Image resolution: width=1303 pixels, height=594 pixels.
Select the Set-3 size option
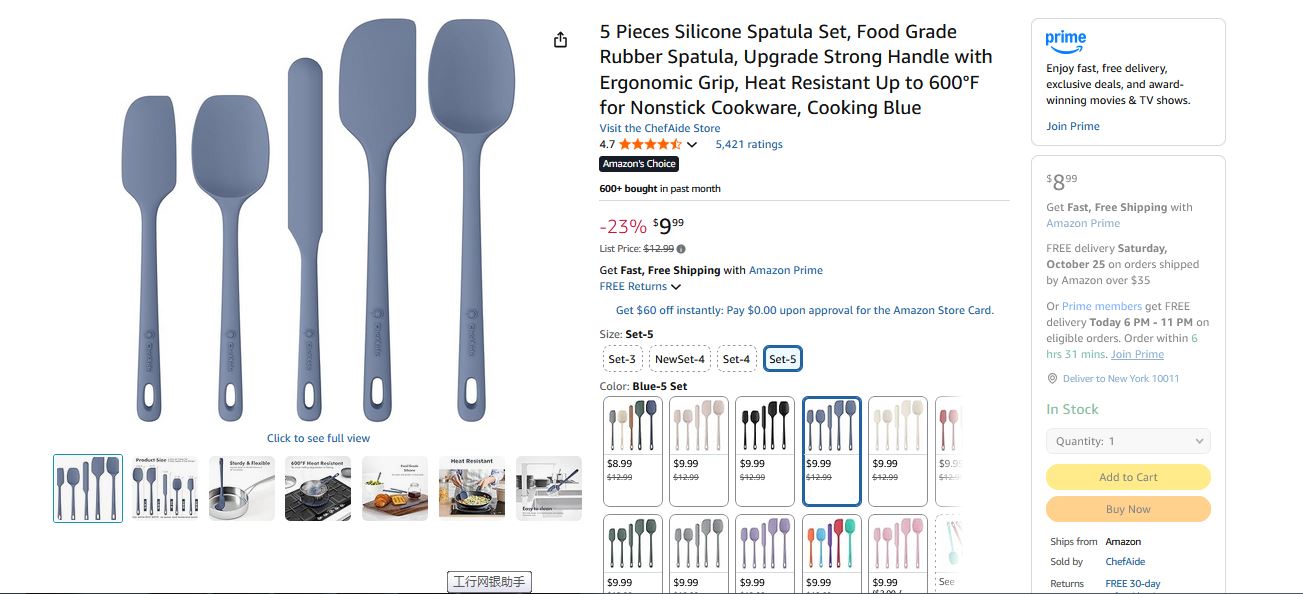click(x=621, y=359)
